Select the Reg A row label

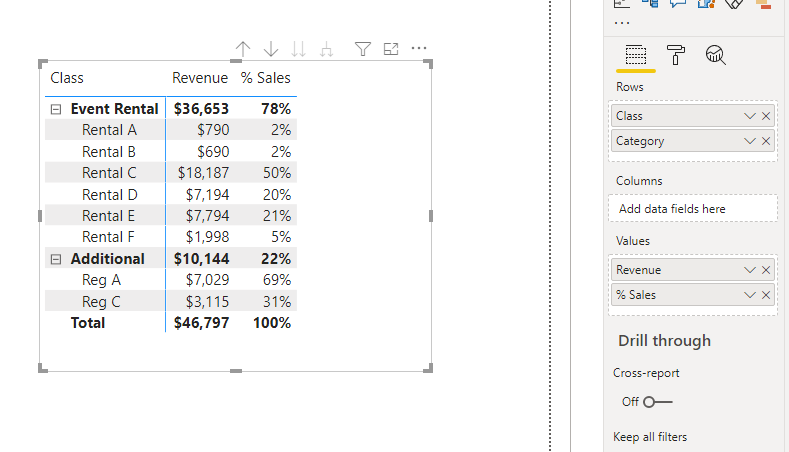click(101, 280)
